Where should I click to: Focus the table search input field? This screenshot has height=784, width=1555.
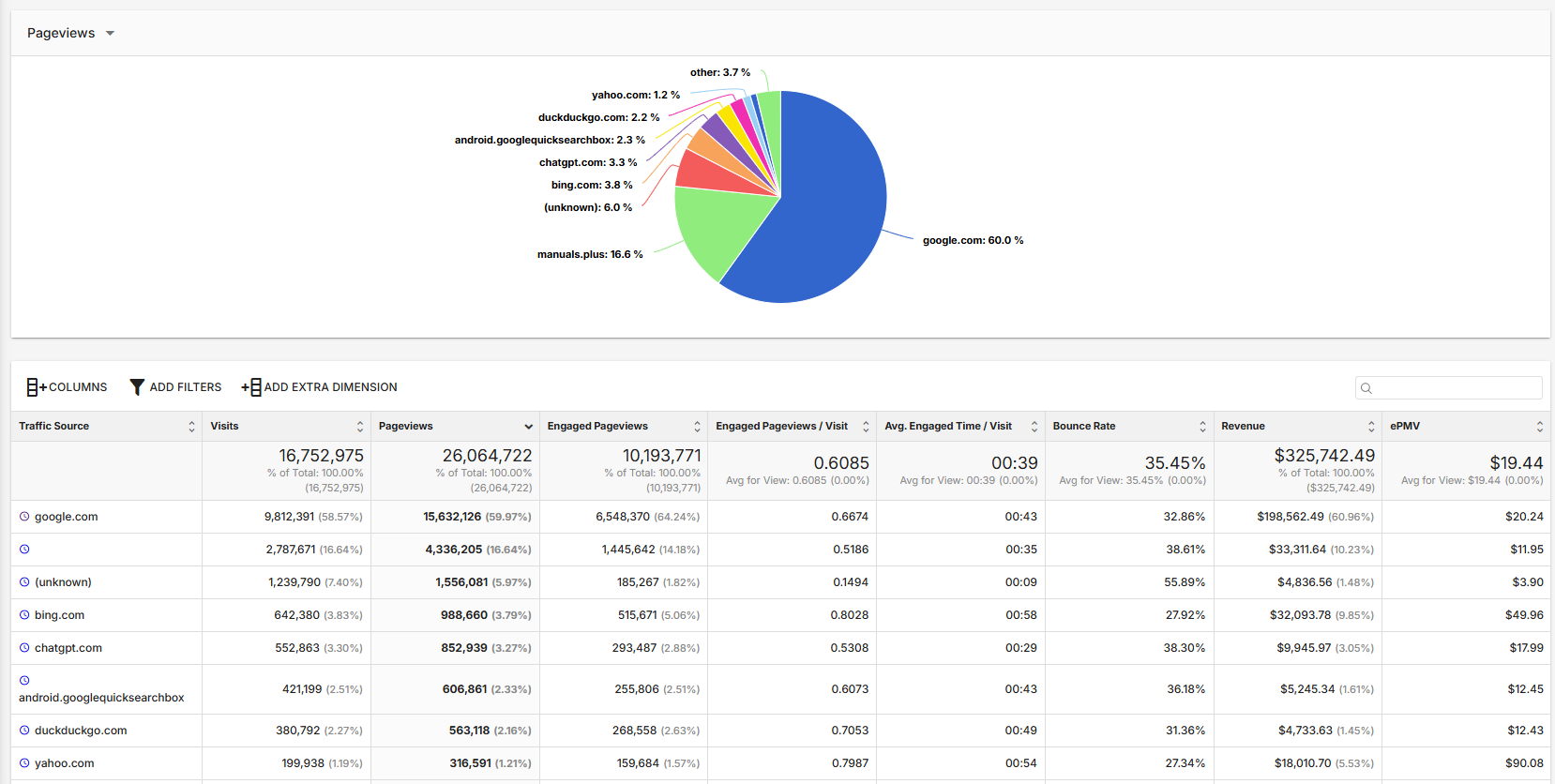(1448, 387)
